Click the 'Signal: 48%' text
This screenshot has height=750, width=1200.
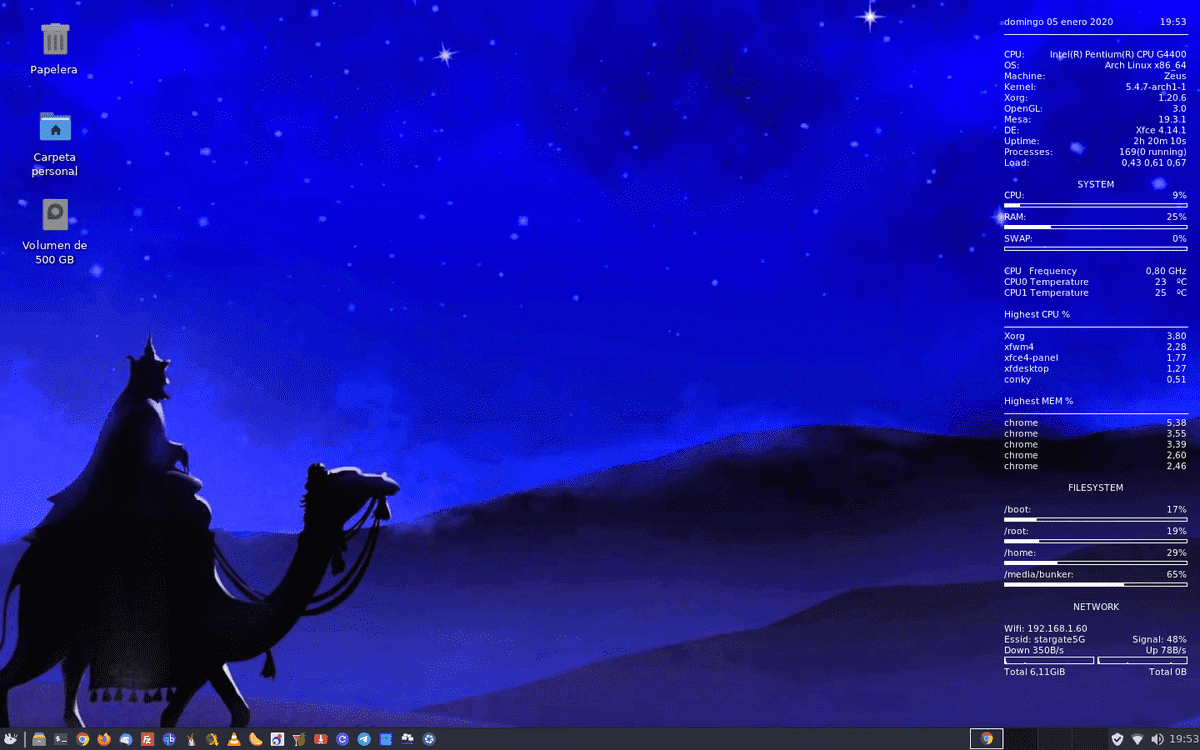pyautogui.click(x=1159, y=639)
